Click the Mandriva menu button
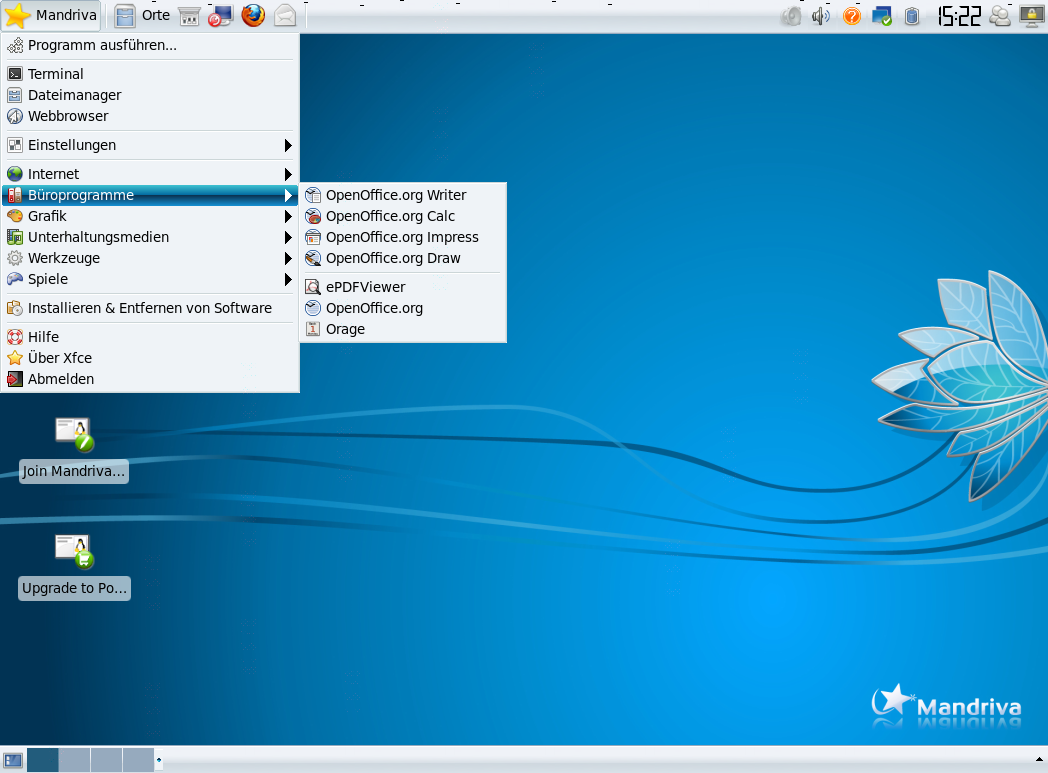 tap(51, 15)
